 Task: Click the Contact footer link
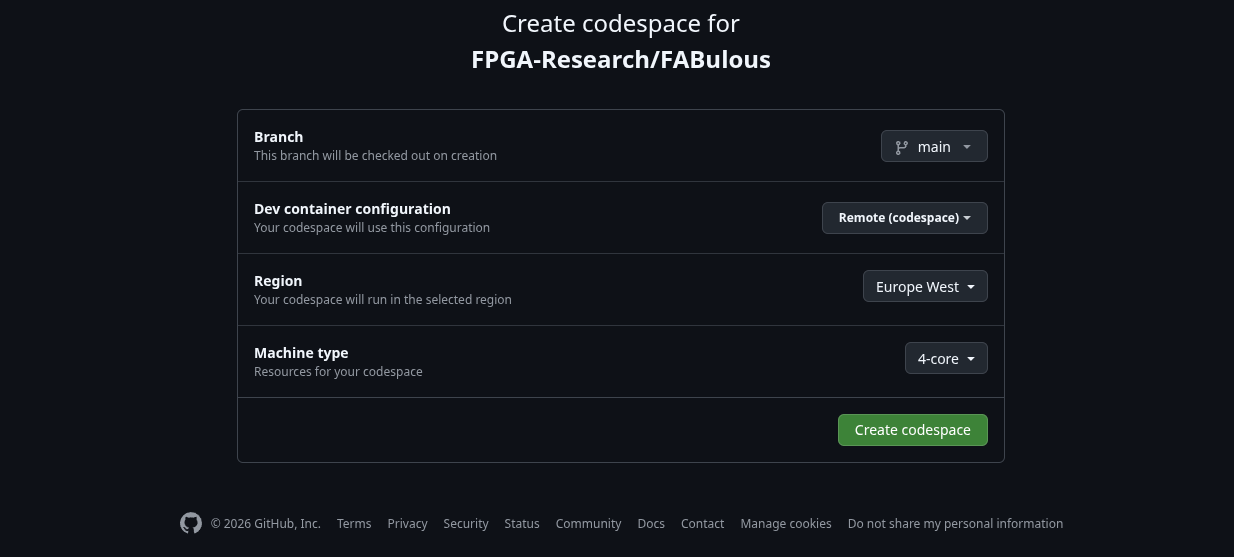702,524
